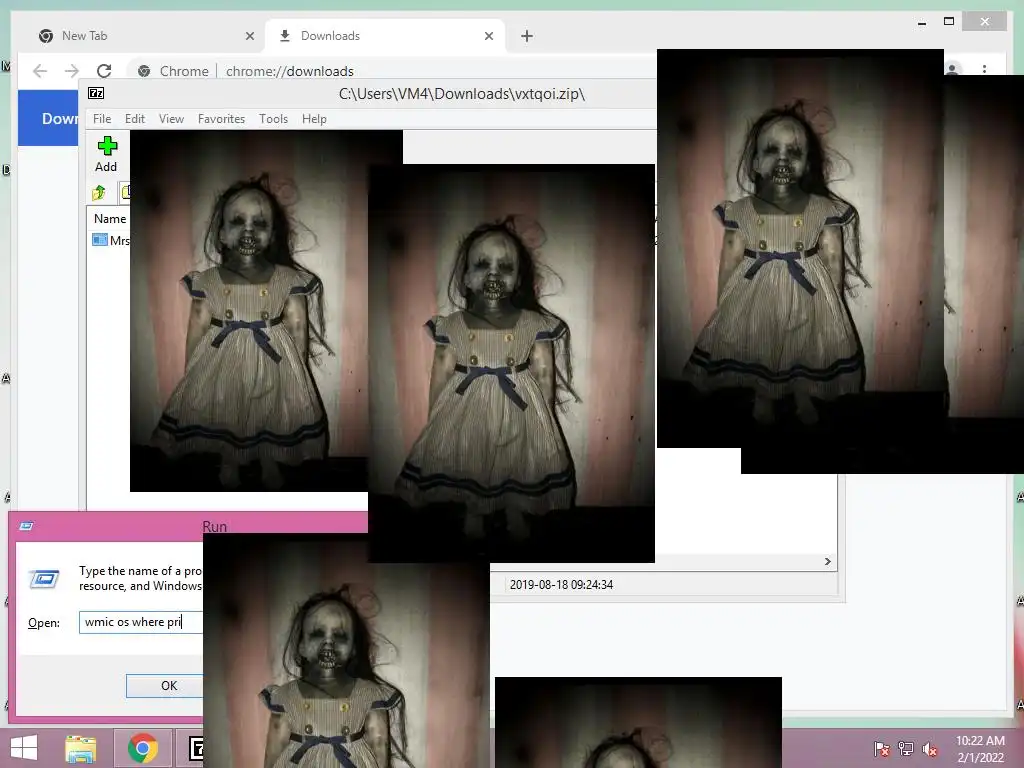Click the doll image popup over the Run dialog
The image size is (1024, 768).
(x=346, y=650)
